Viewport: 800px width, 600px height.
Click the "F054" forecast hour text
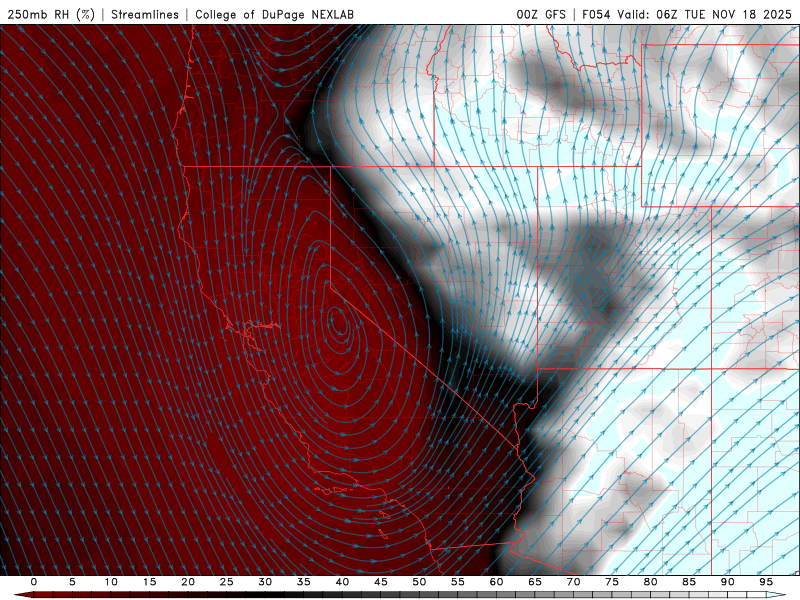[x=596, y=14]
